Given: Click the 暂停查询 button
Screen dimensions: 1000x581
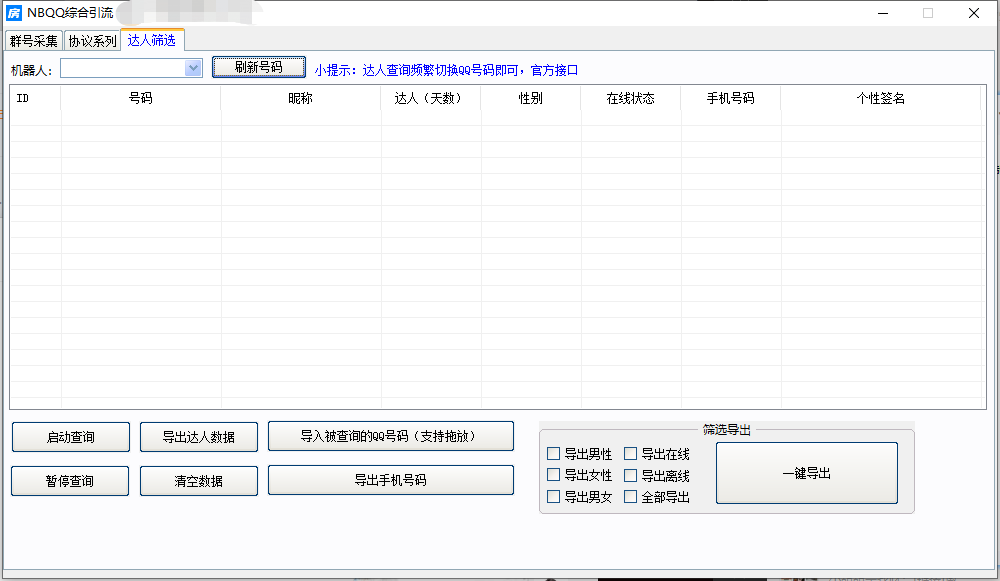Looking at the screenshot, I should 70,481.
